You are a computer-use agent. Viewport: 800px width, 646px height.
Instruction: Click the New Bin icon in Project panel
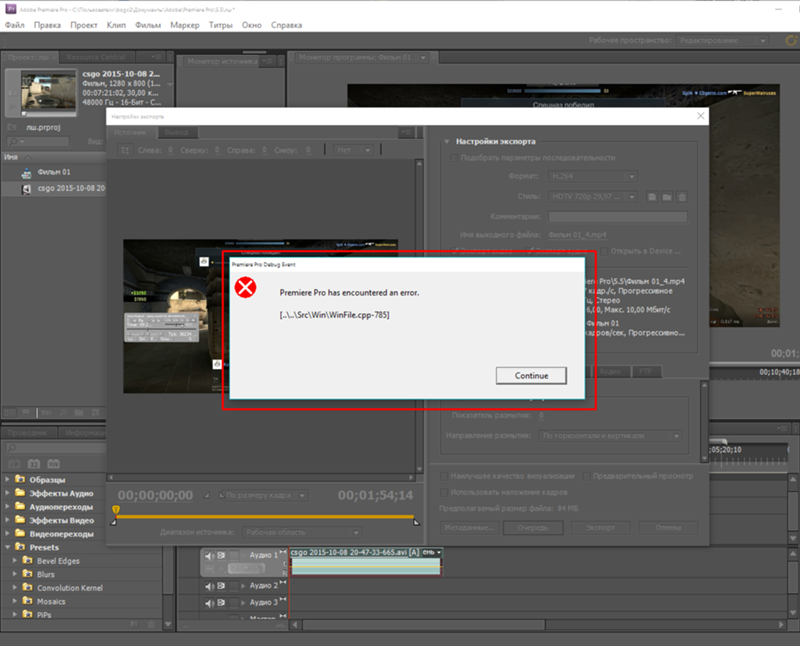coord(79,412)
